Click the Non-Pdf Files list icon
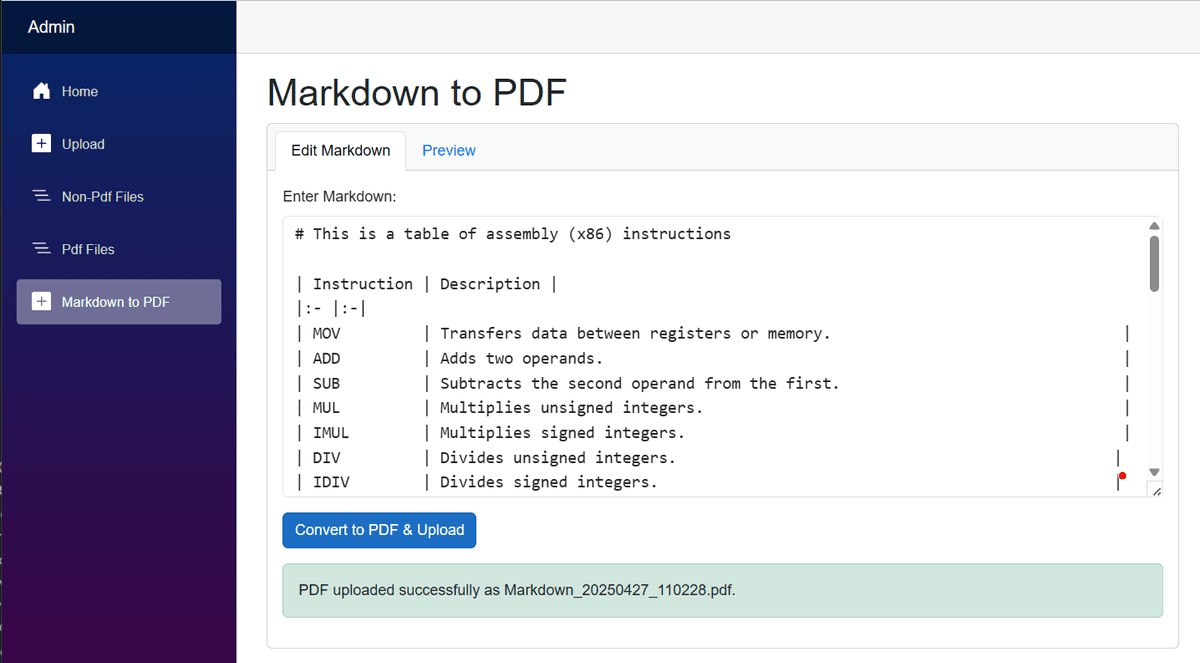Image resolution: width=1200 pixels, height=663 pixels. (41, 197)
